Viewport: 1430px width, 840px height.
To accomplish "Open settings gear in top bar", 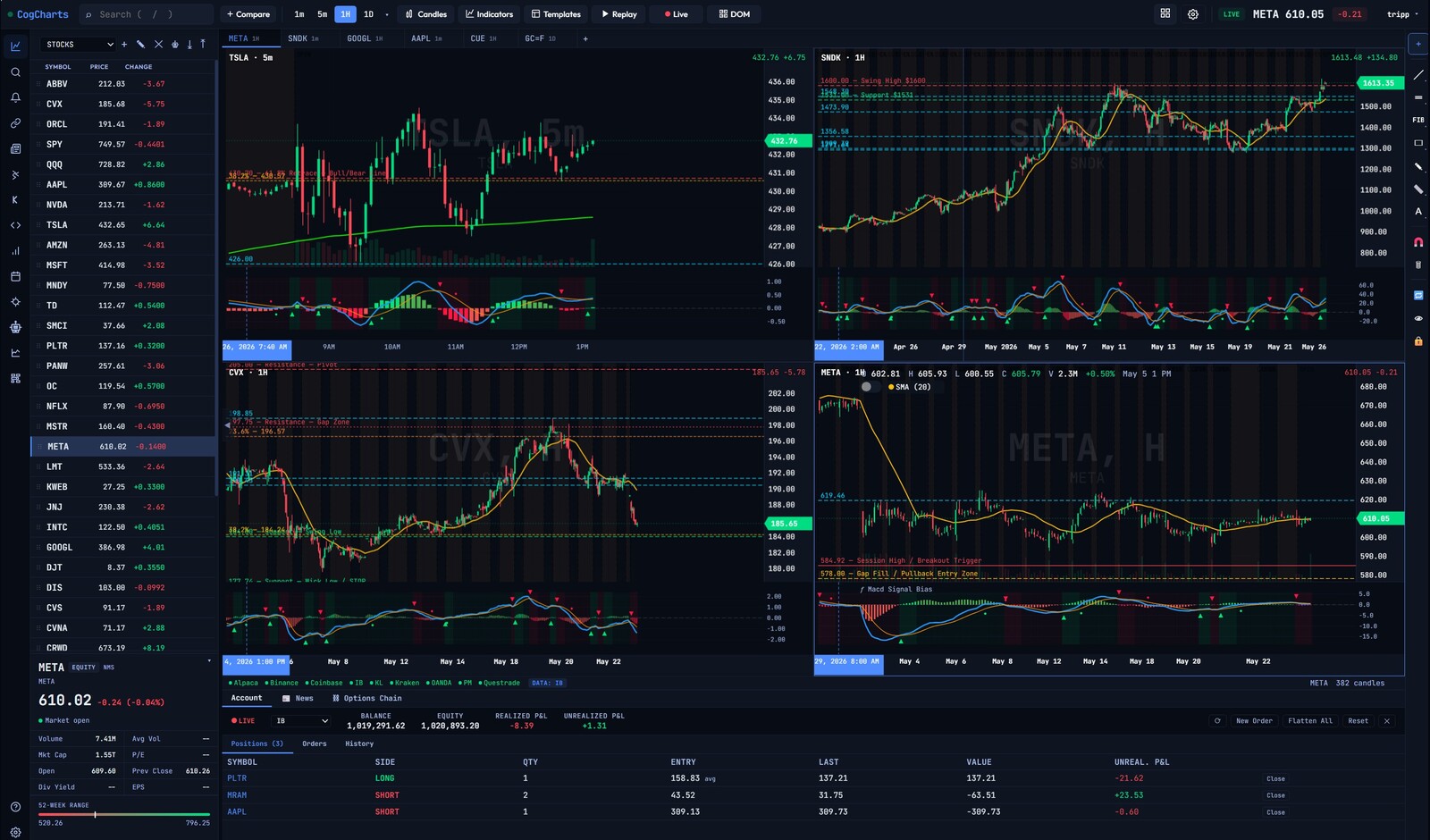I will pos(1193,14).
